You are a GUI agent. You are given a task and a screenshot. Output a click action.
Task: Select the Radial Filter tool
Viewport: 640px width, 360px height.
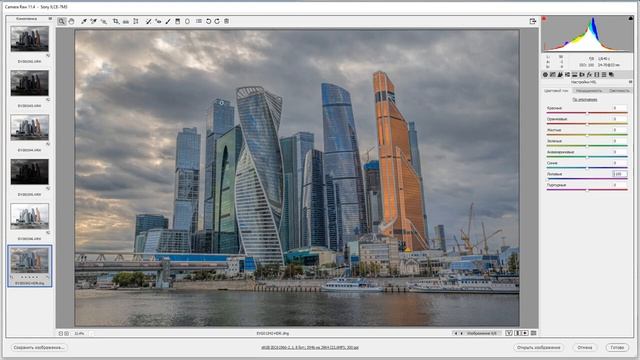click(x=187, y=21)
